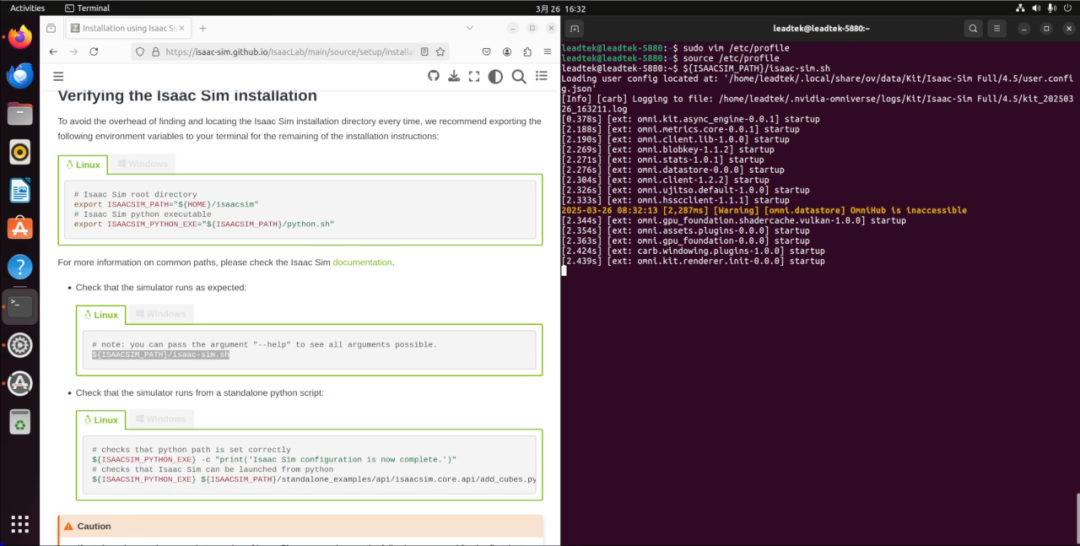Toggle reader view in address bar
1080x546 pixels.
pyautogui.click(x=425, y=52)
